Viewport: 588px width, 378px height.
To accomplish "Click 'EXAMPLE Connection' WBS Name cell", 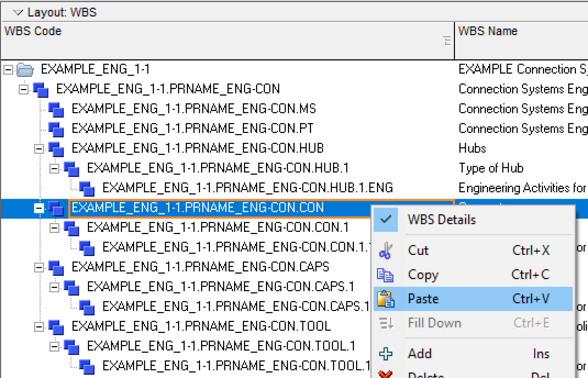I will pos(523,69).
